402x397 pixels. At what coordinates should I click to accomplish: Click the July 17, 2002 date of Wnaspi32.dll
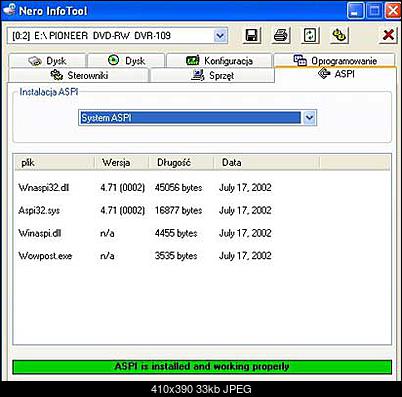245,188
